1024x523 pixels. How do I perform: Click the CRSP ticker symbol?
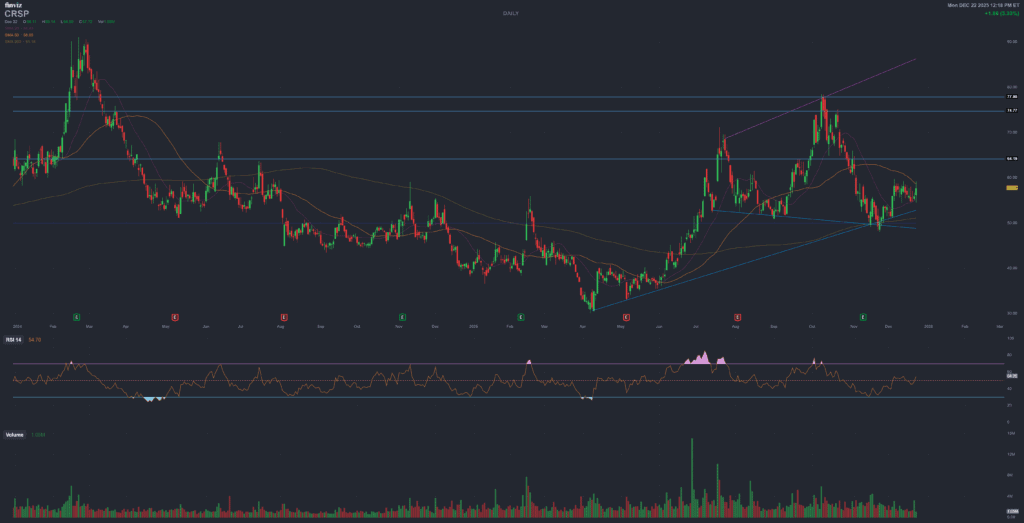click(16, 14)
